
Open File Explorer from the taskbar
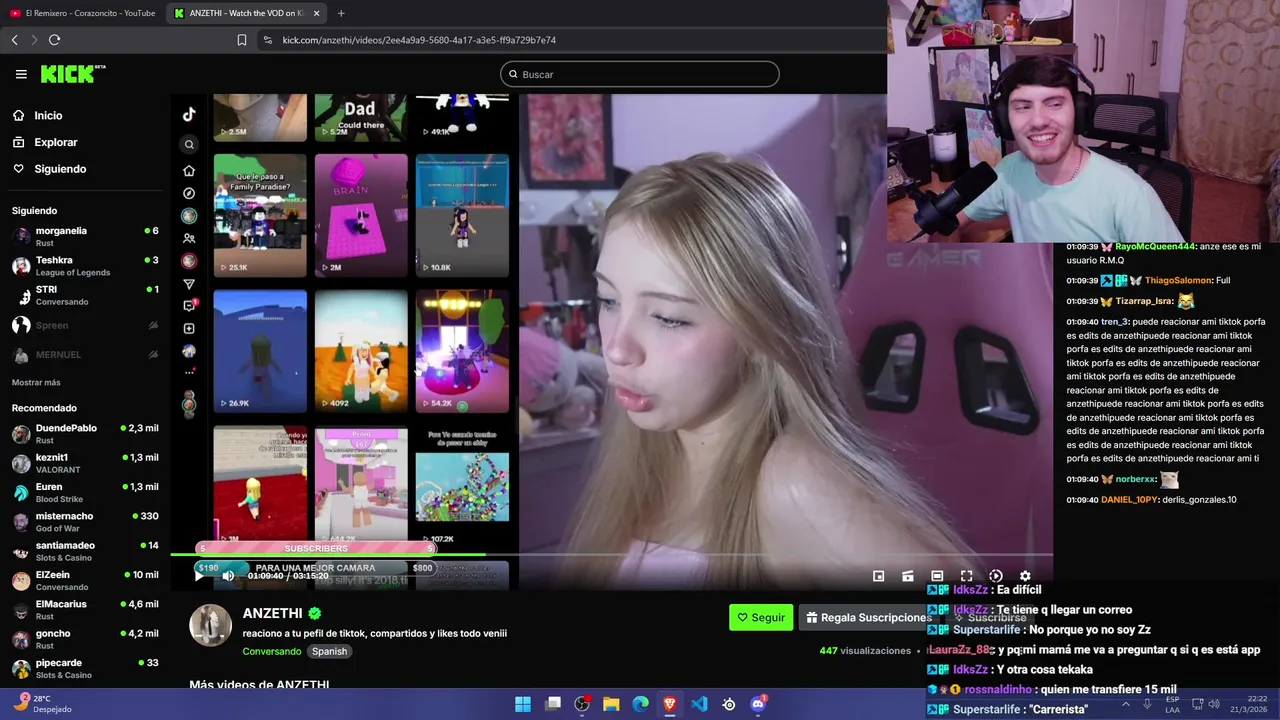click(611, 704)
